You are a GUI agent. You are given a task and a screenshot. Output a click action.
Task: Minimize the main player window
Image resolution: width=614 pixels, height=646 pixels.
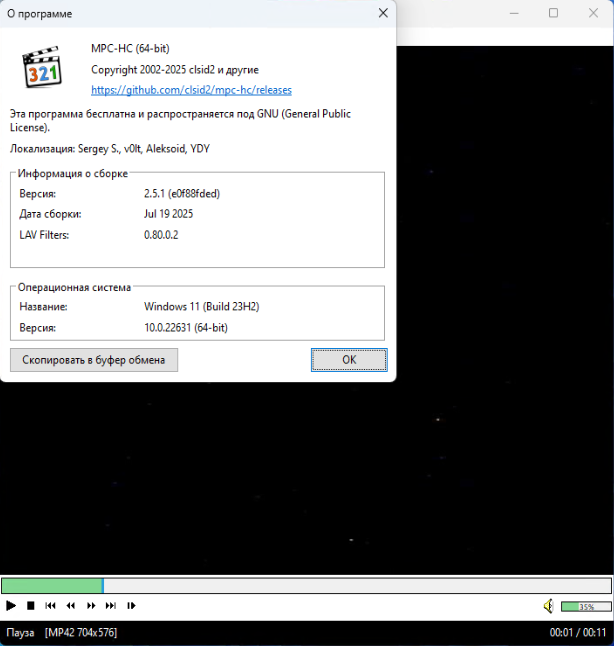click(x=514, y=13)
